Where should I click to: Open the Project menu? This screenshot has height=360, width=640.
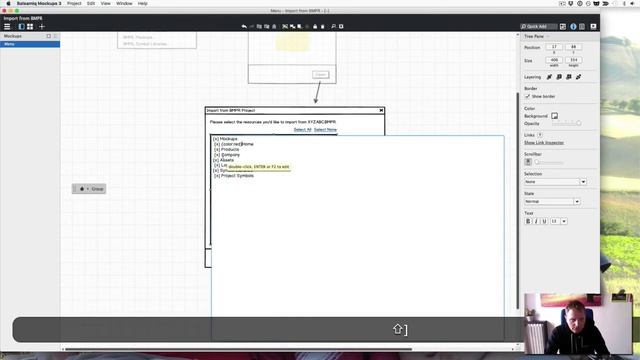pos(74,3)
